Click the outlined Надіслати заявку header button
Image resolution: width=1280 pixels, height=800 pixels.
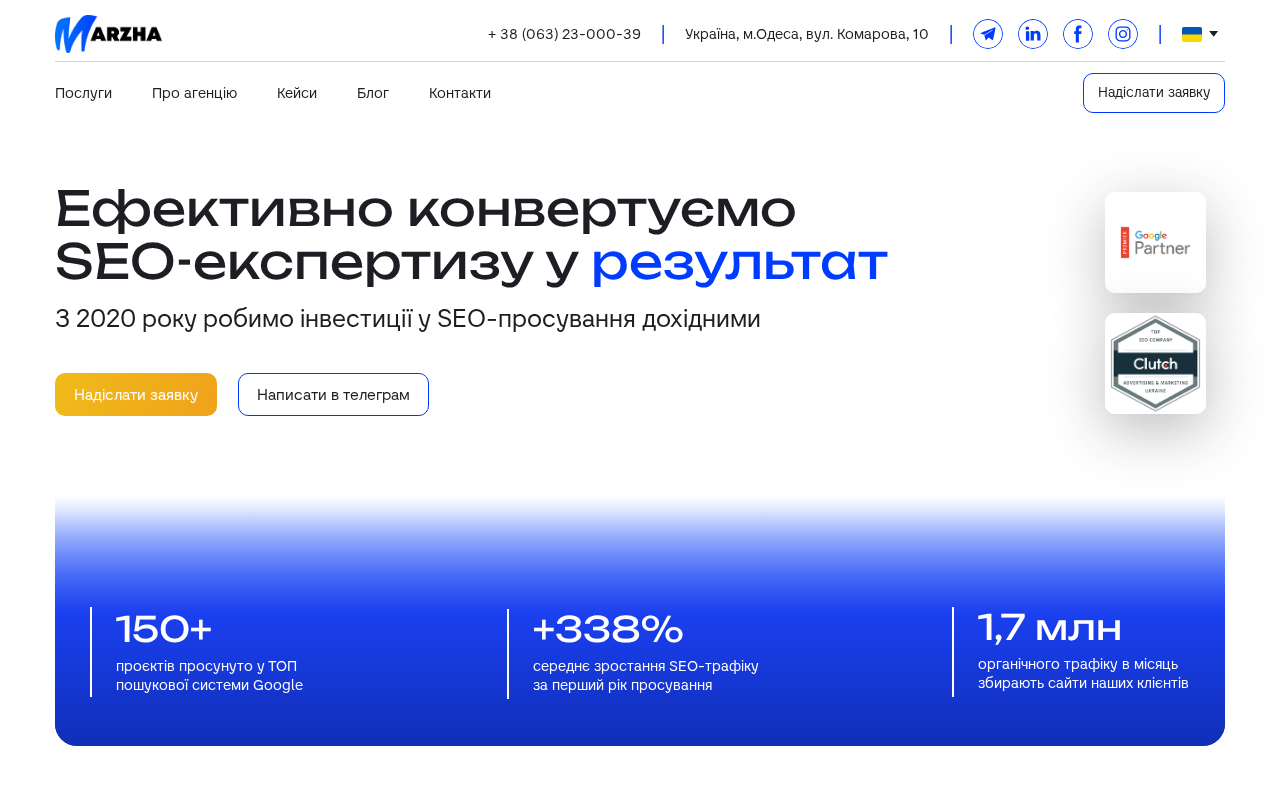pyautogui.click(x=1154, y=93)
